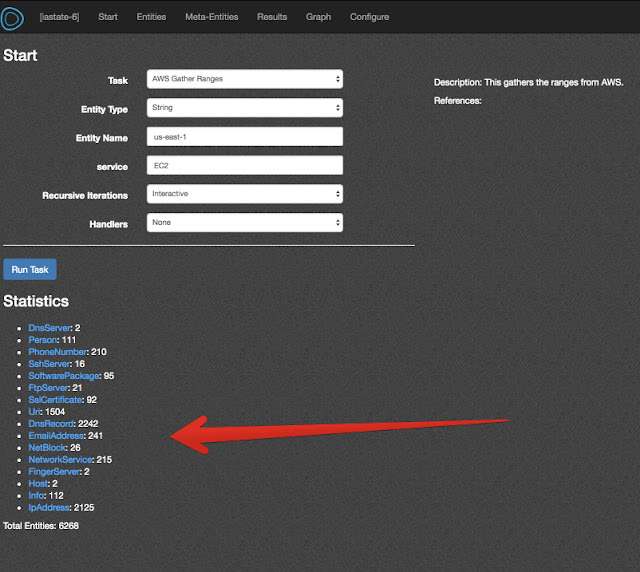The height and width of the screenshot is (572, 640).
Task: Click the task Description text about AWS ranges
Action: click(x=529, y=82)
